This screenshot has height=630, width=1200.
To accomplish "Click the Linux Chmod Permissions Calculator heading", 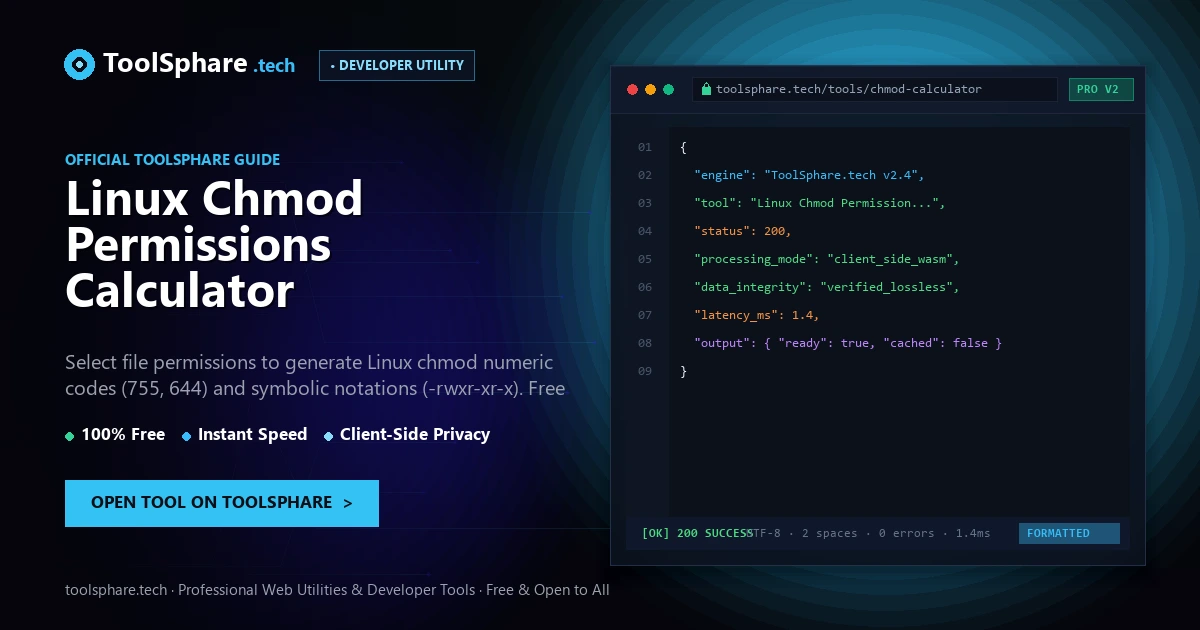I will pos(215,245).
